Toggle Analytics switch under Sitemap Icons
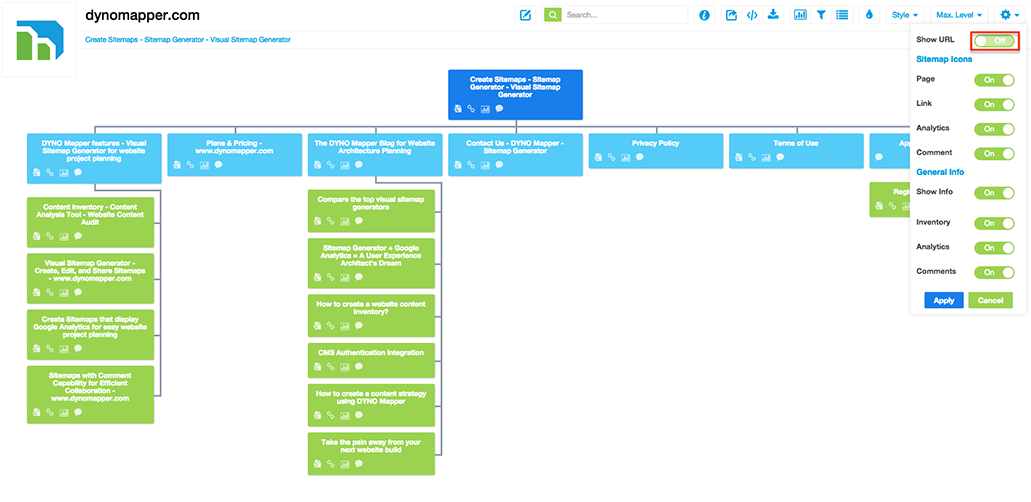Viewport: 1031px width, 502px height. (x=994, y=129)
